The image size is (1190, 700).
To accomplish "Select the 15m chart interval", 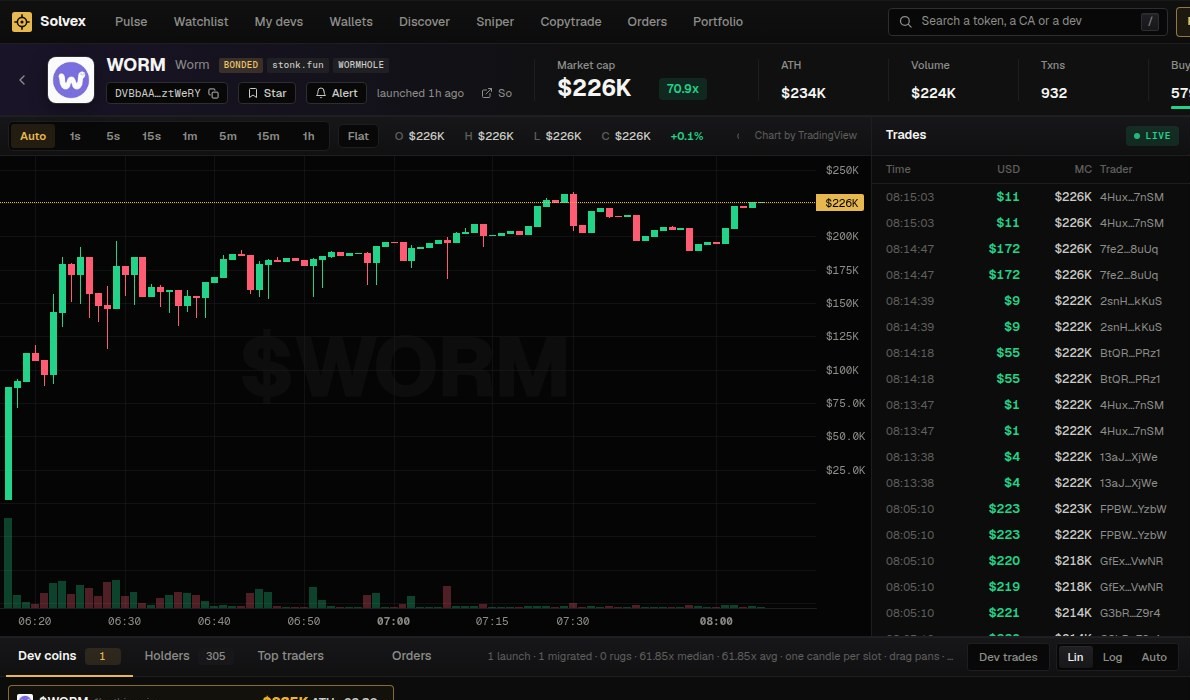I will click(x=267, y=136).
